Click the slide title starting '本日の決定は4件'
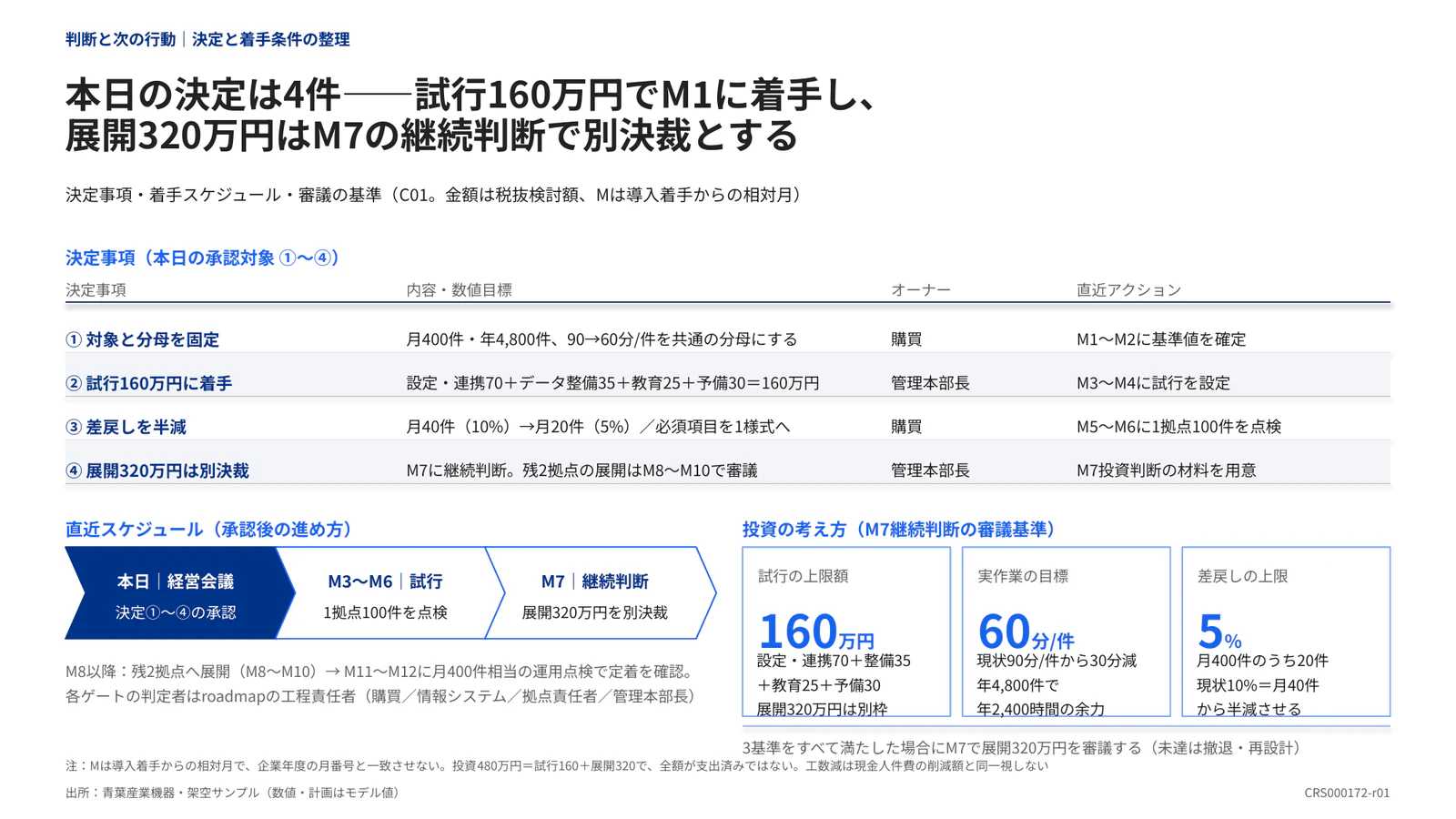1456x819 pixels. point(471,115)
